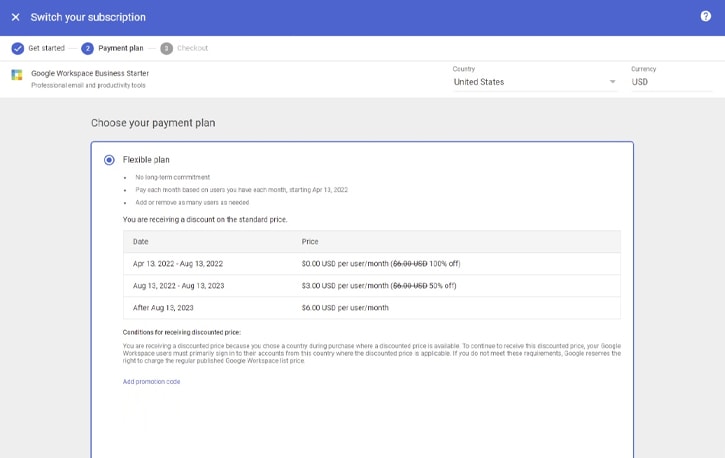Click the Get started checkmark step icon
The height and width of the screenshot is (458, 725).
(18, 48)
